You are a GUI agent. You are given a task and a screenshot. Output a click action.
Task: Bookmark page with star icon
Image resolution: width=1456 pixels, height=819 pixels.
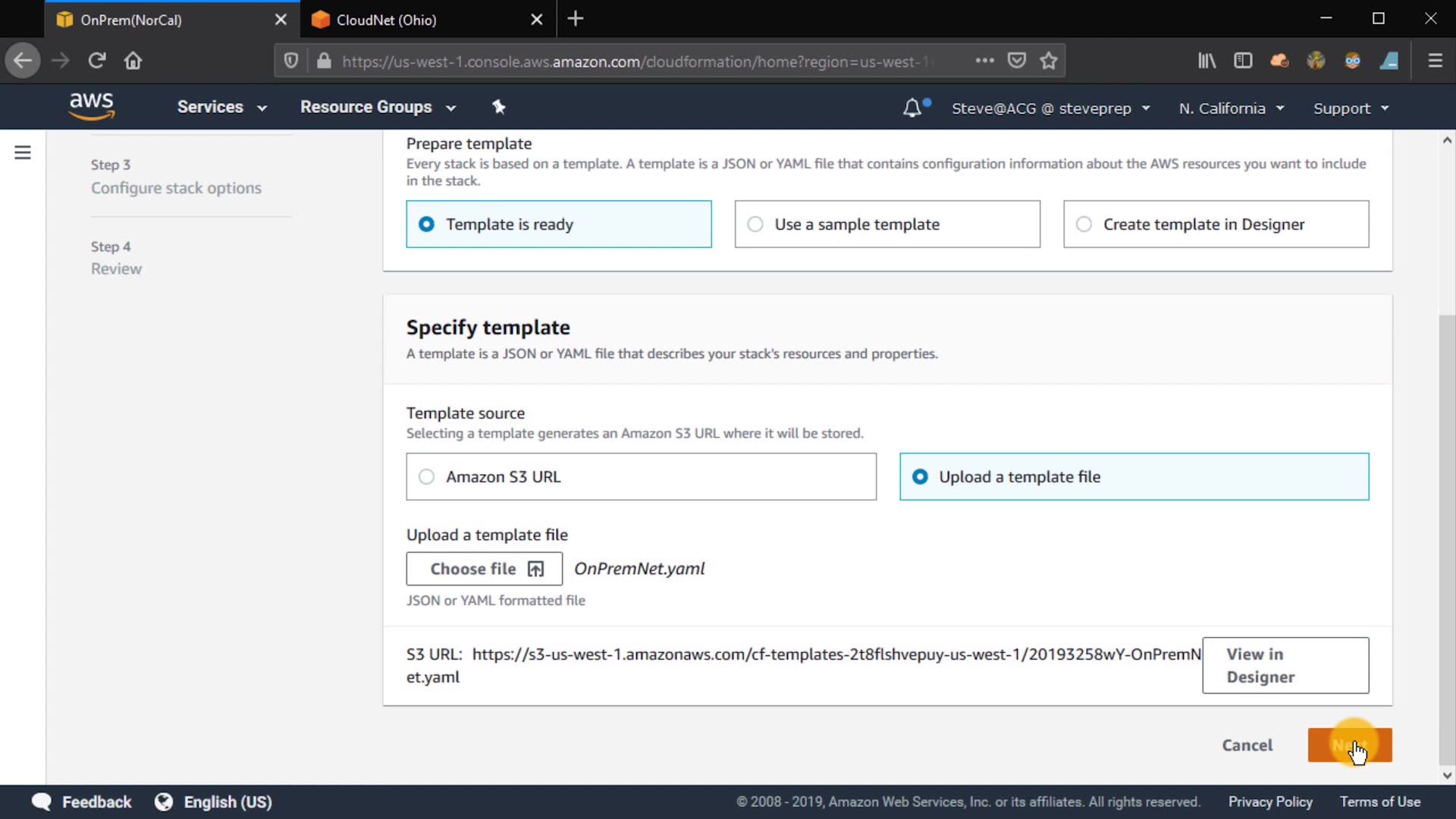tap(1049, 61)
